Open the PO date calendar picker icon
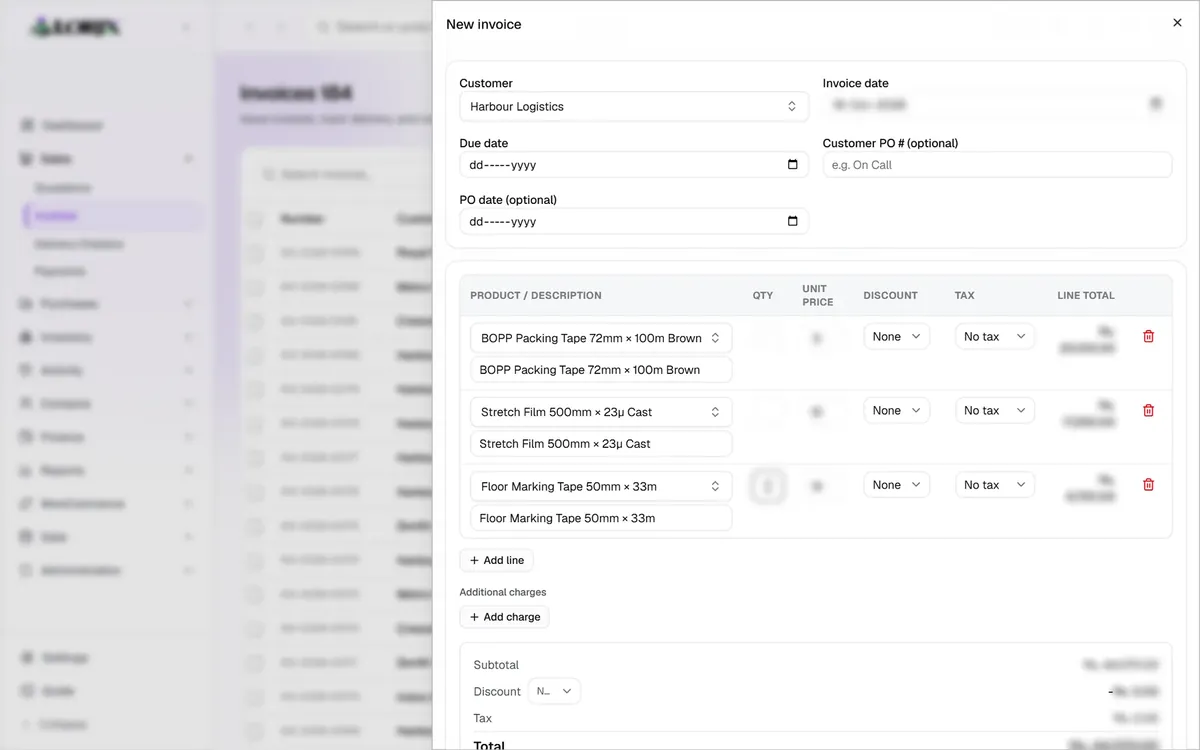This screenshot has width=1200, height=750. [793, 221]
